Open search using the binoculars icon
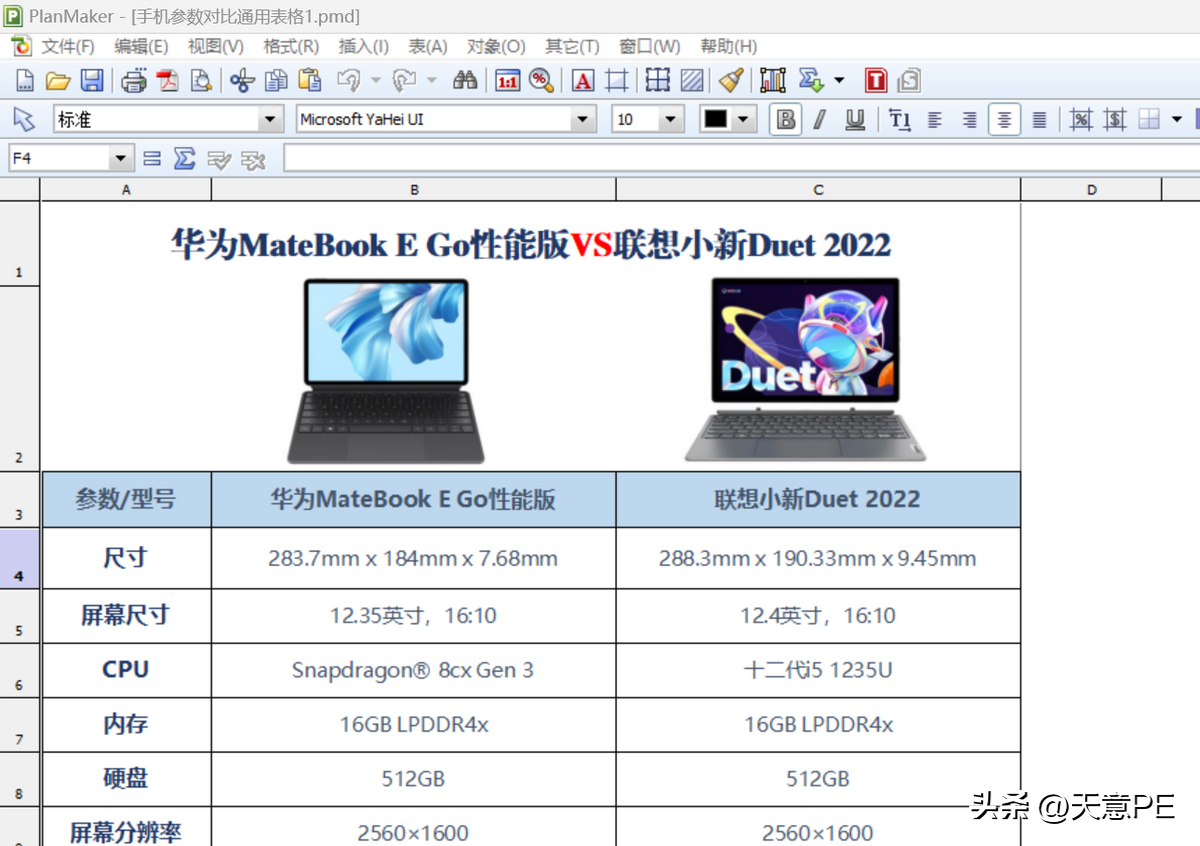Screen dimensions: 1200x846 coord(465,81)
